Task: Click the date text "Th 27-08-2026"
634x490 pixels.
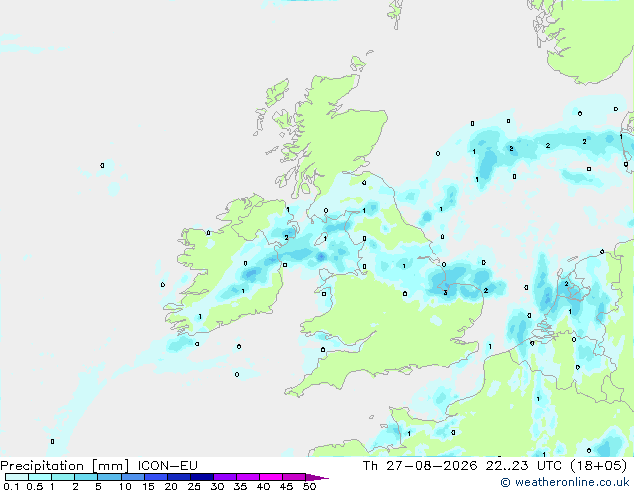Action: (420, 466)
